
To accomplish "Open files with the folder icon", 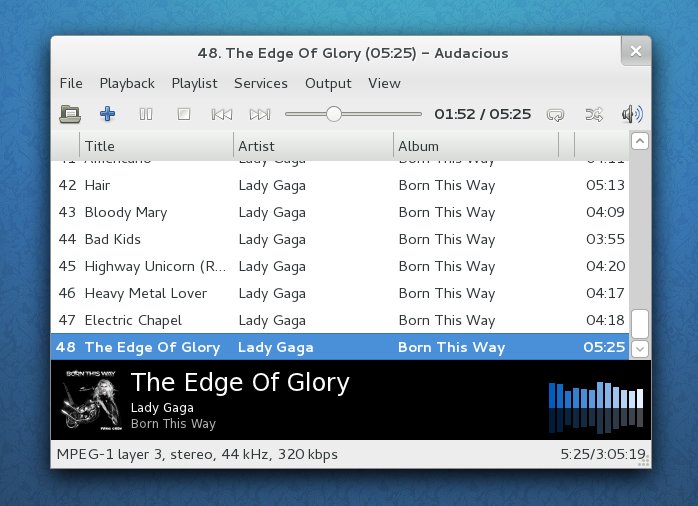I will tap(70, 114).
